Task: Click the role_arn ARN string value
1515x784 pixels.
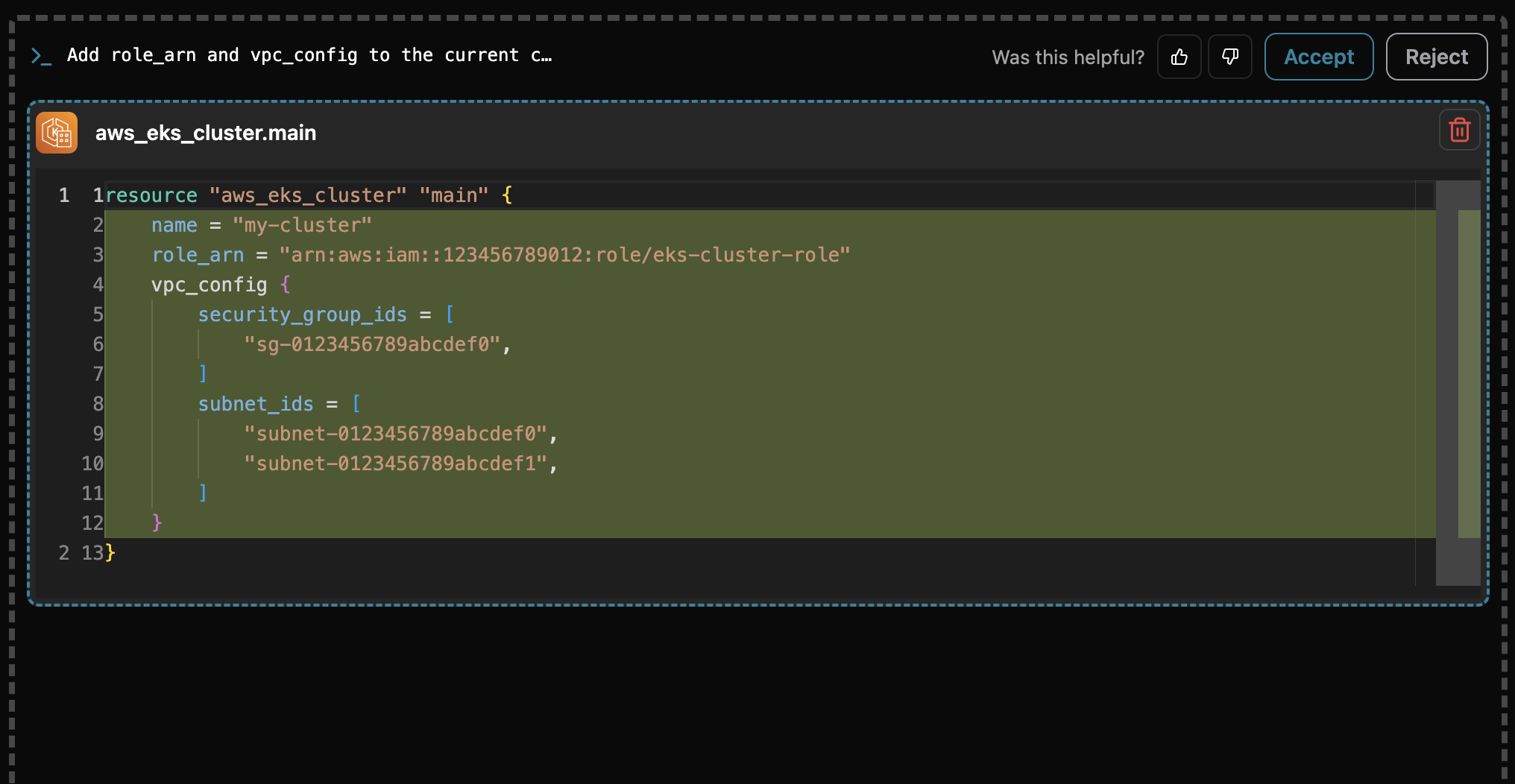Action: pos(564,255)
